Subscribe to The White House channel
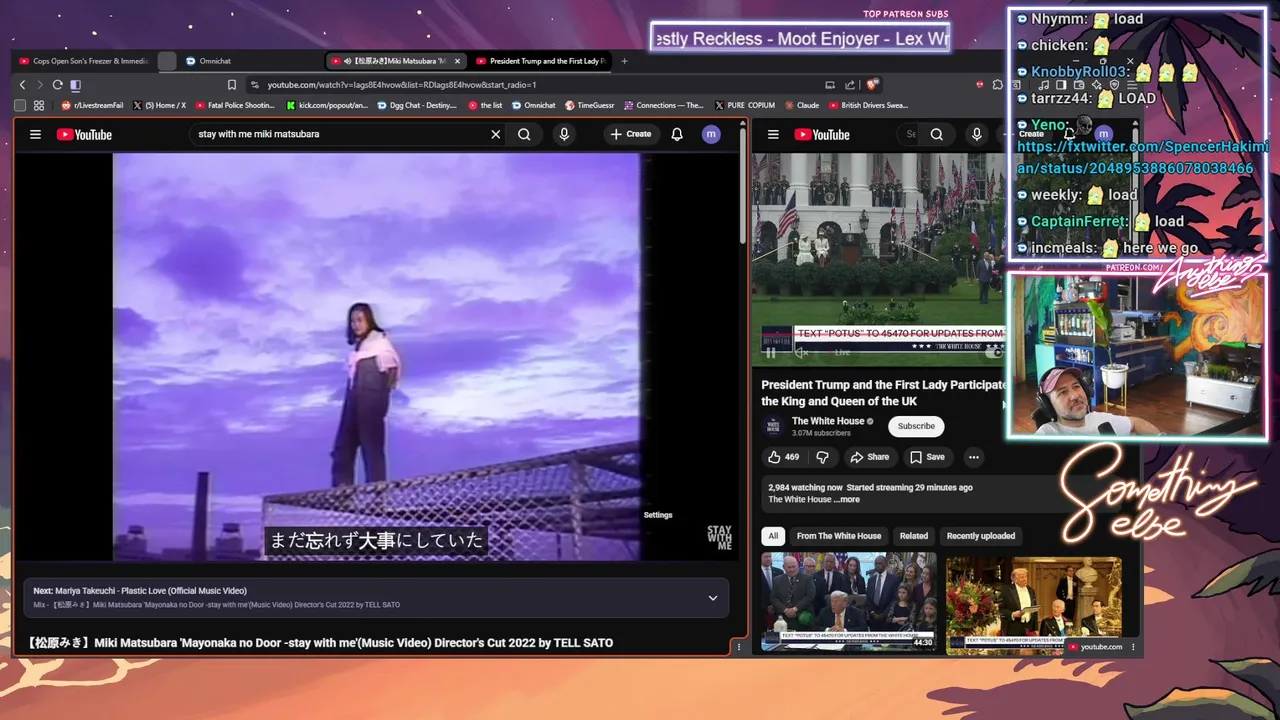1280x720 pixels. (916, 426)
